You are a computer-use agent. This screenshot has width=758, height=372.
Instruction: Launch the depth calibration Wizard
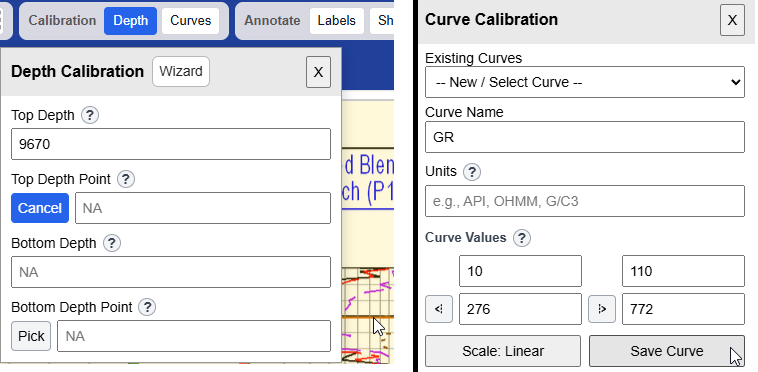coord(181,72)
